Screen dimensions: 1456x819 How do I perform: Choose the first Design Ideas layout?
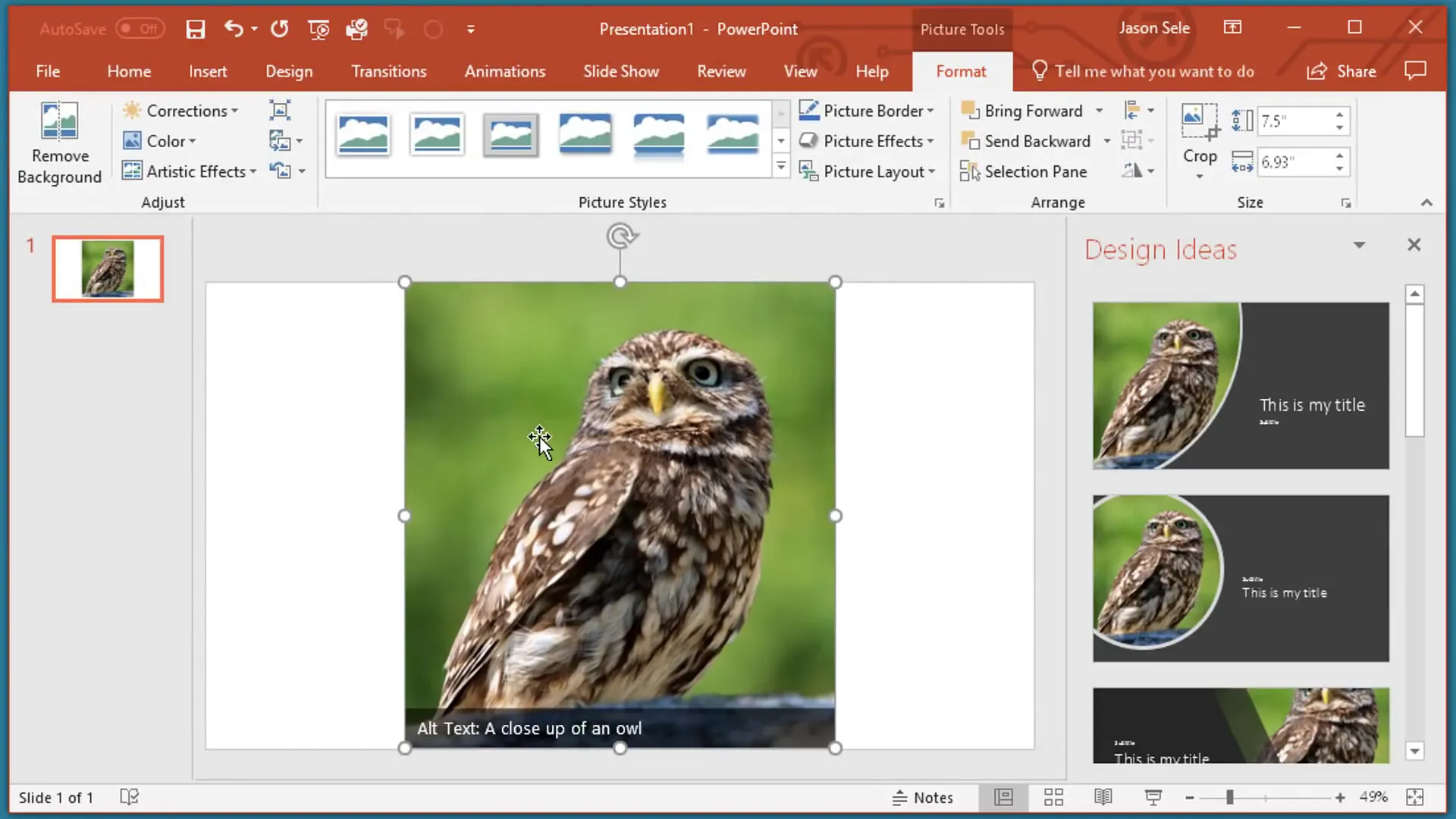point(1241,385)
